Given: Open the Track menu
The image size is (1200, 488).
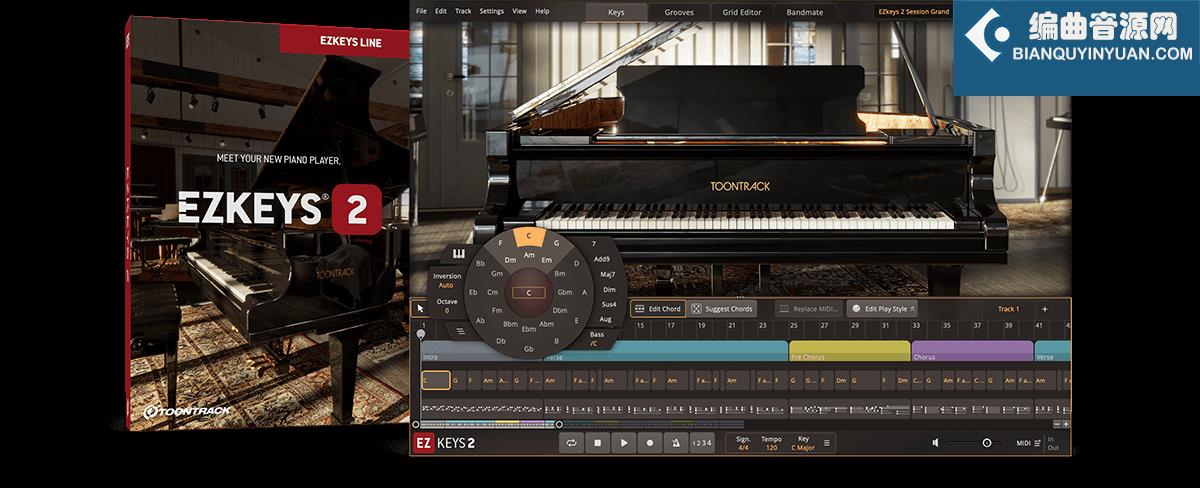Looking at the screenshot, I should click(463, 10).
